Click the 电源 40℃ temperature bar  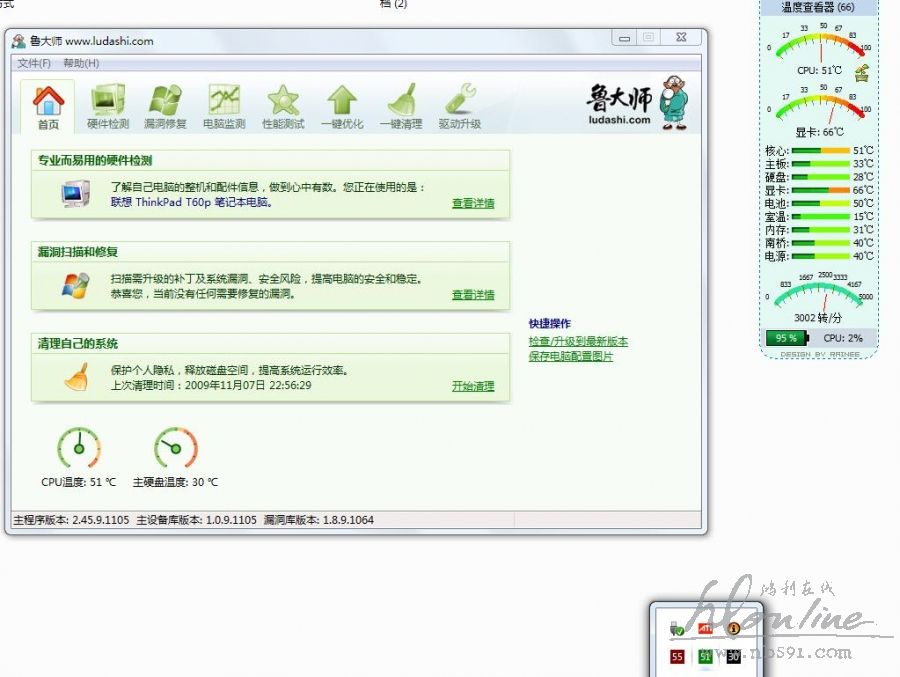click(820, 256)
